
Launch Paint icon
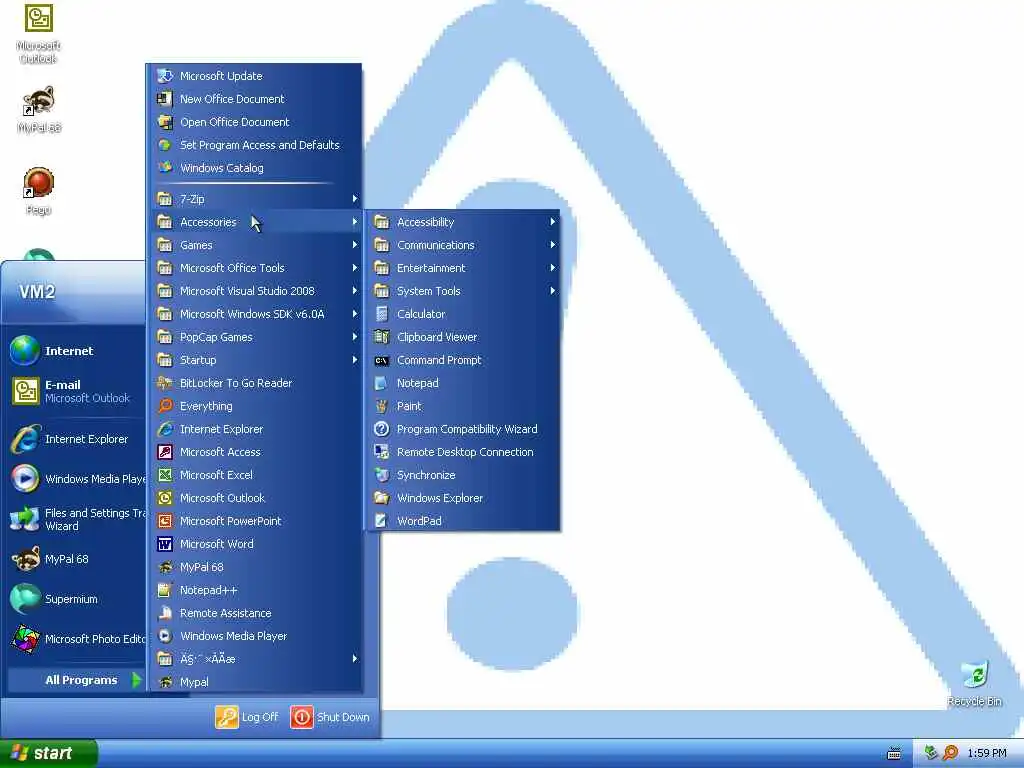(382, 406)
